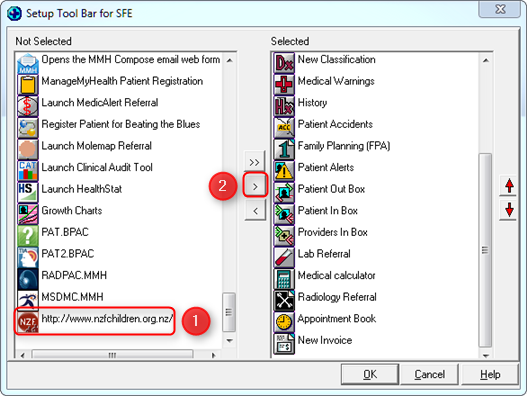Viewport: 527px width, 396px height.
Task: Remove selected item with left arrow button
Action: tap(255, 210)
